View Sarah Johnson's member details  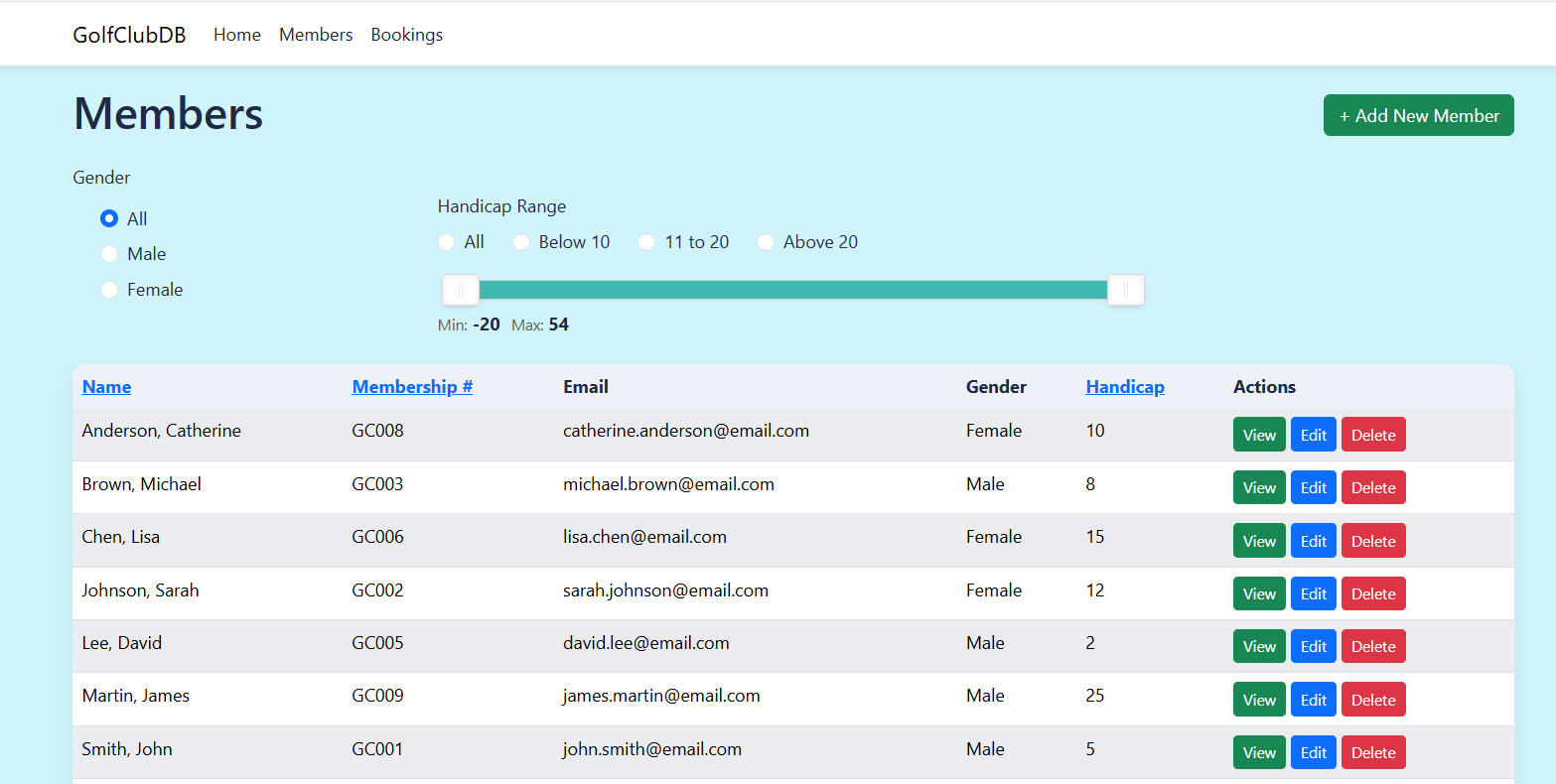(1259, 593)
